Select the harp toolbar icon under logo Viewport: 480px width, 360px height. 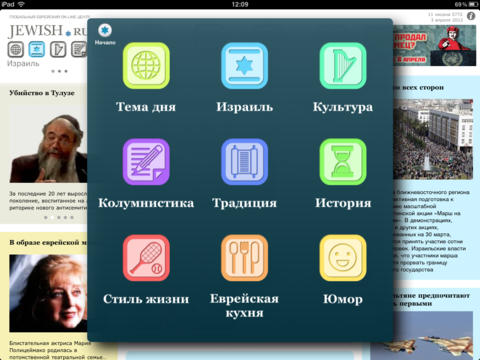tap(58, 49)
